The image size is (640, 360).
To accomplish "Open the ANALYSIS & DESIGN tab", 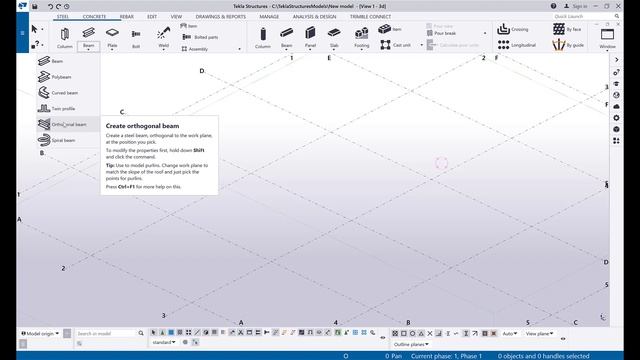I will pyautogui.click(x=314, y=17).
